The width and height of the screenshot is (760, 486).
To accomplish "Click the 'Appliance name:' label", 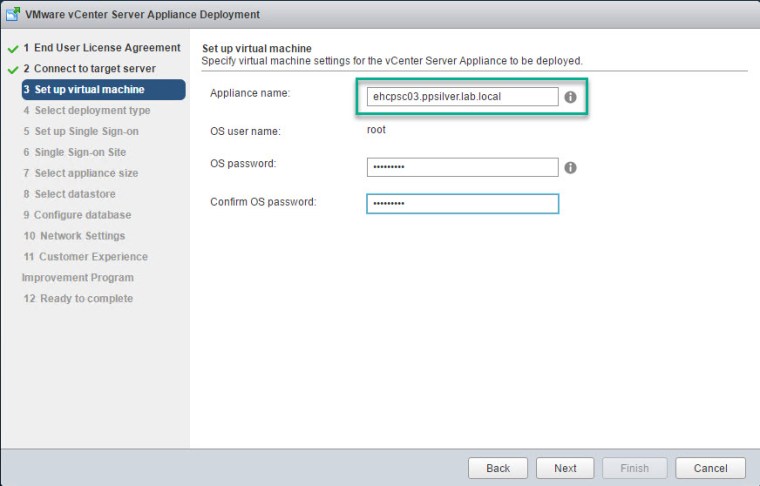I will point(250,93).
